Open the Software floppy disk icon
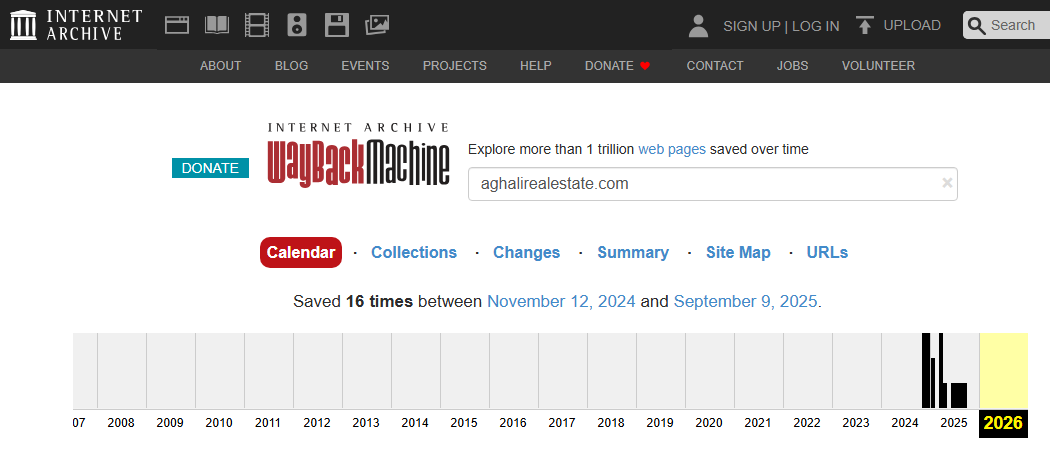 point(337,25)
